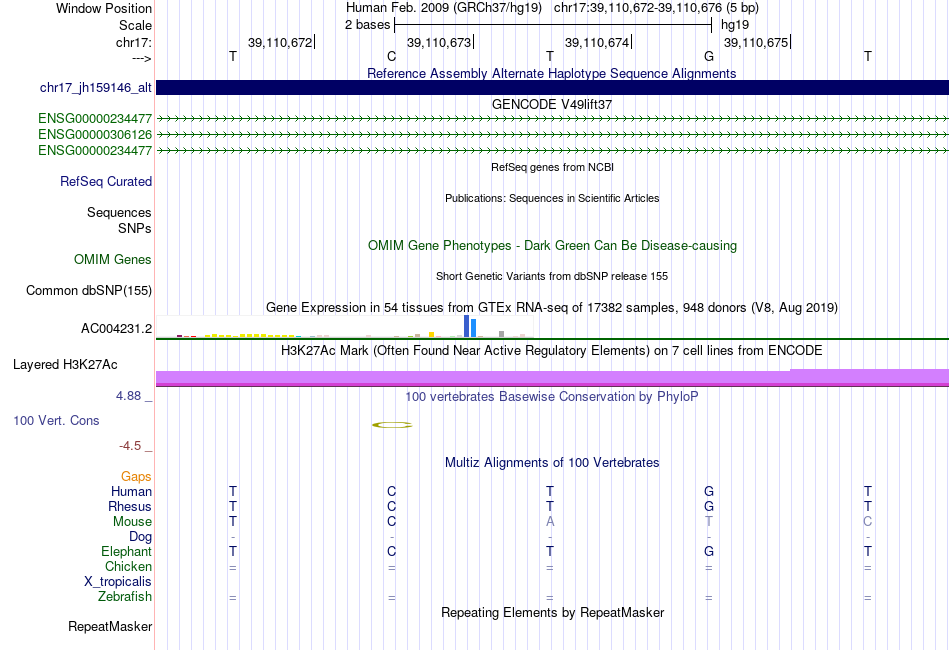Click the H3K27Ac Mark track title
This screenshot has height=650, width=950.
(552, 351)
